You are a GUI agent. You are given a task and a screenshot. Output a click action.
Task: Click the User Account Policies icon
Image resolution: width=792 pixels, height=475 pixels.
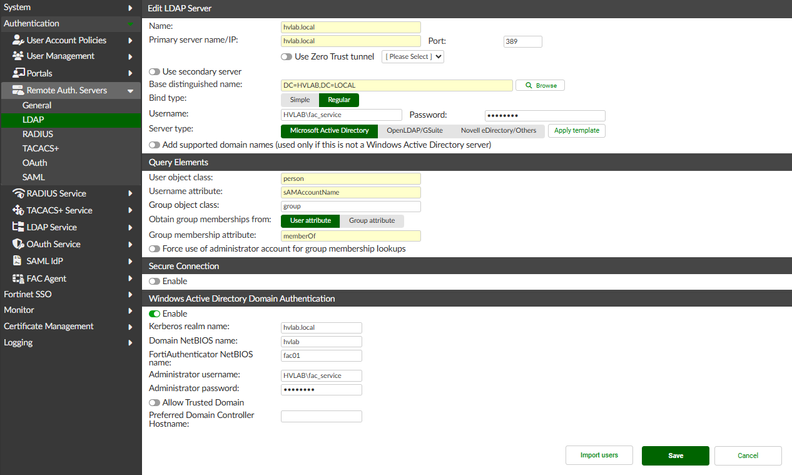[18, 40]
